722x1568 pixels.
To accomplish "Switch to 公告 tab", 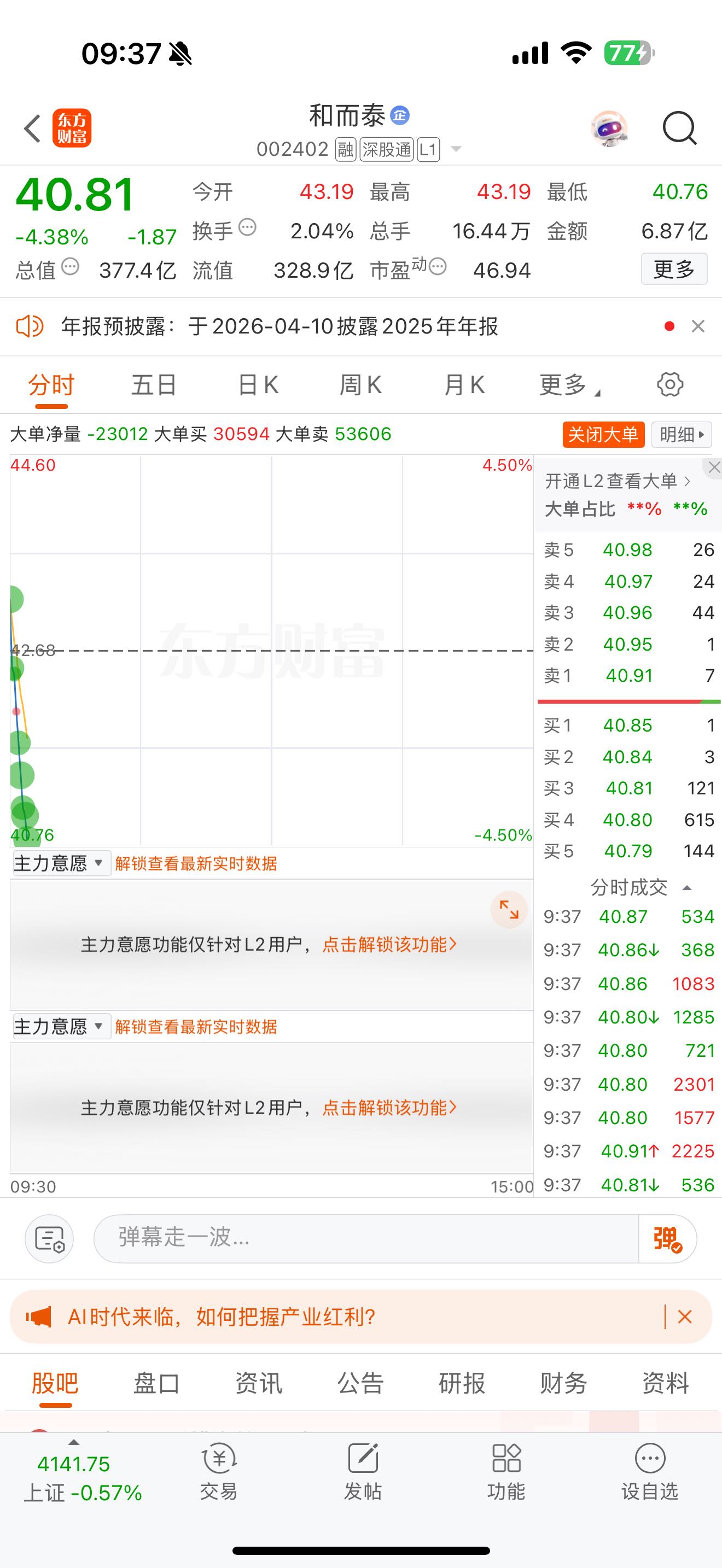I will 360,1384.
